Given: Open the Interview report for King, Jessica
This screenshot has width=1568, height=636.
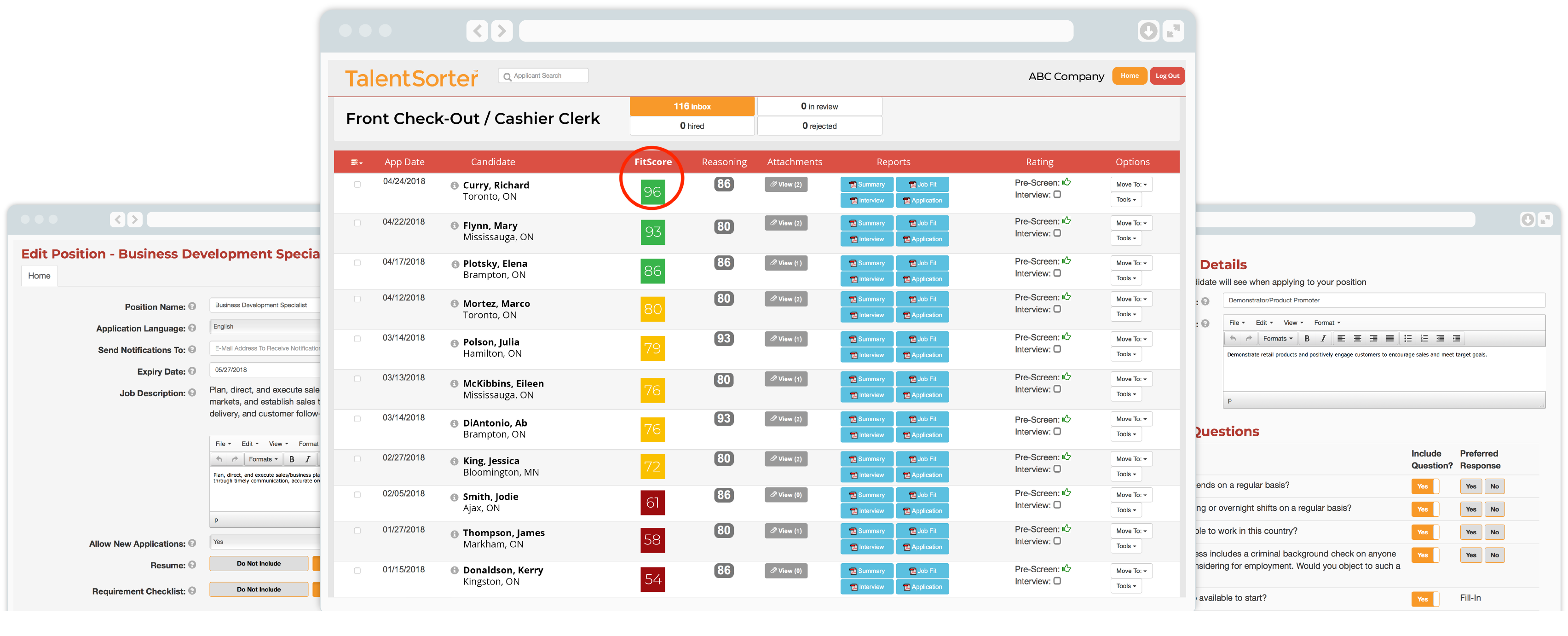Looking at the screenshot, I should click(x=867, y=475).
